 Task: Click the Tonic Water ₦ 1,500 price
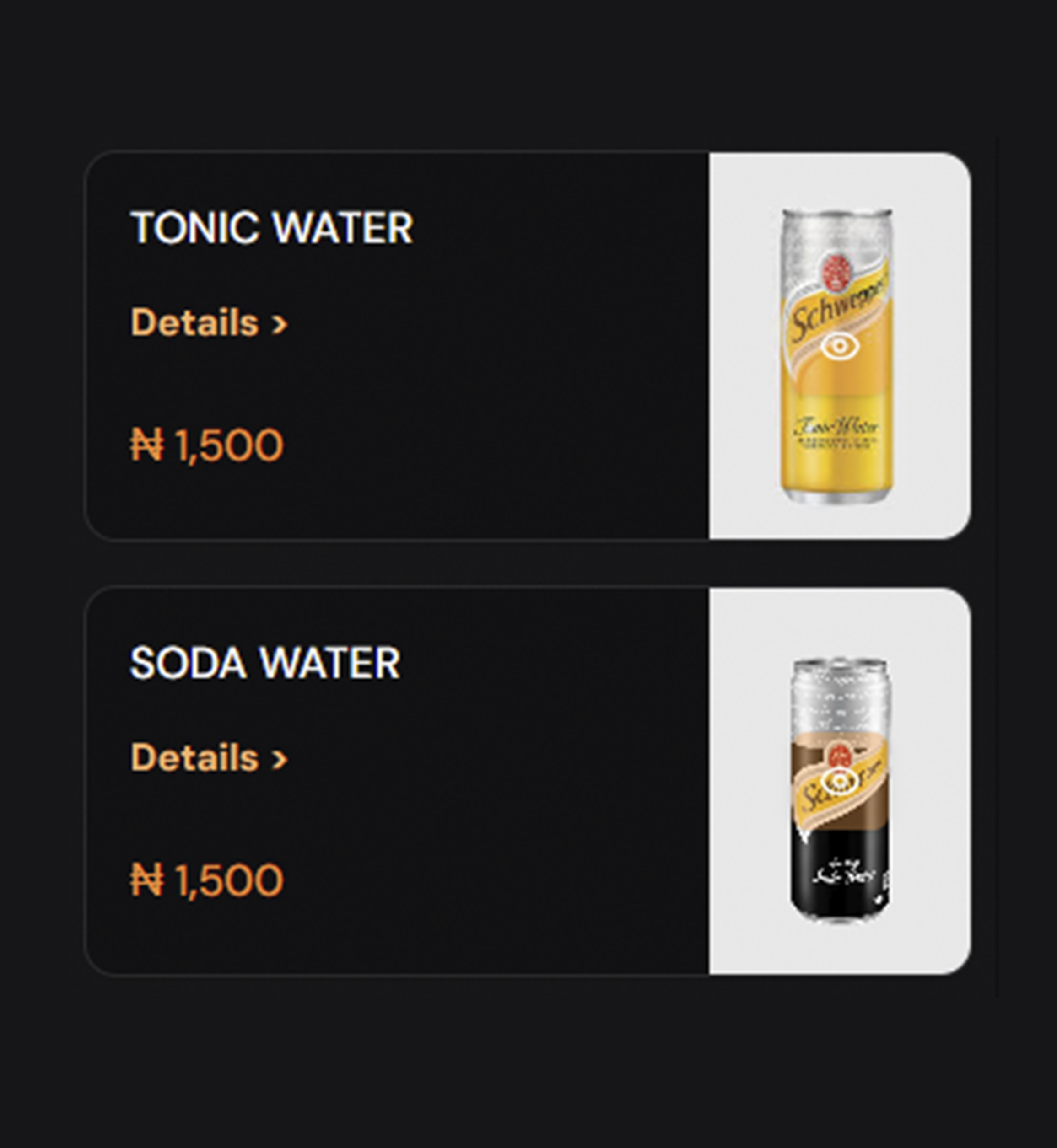[207, 445]
